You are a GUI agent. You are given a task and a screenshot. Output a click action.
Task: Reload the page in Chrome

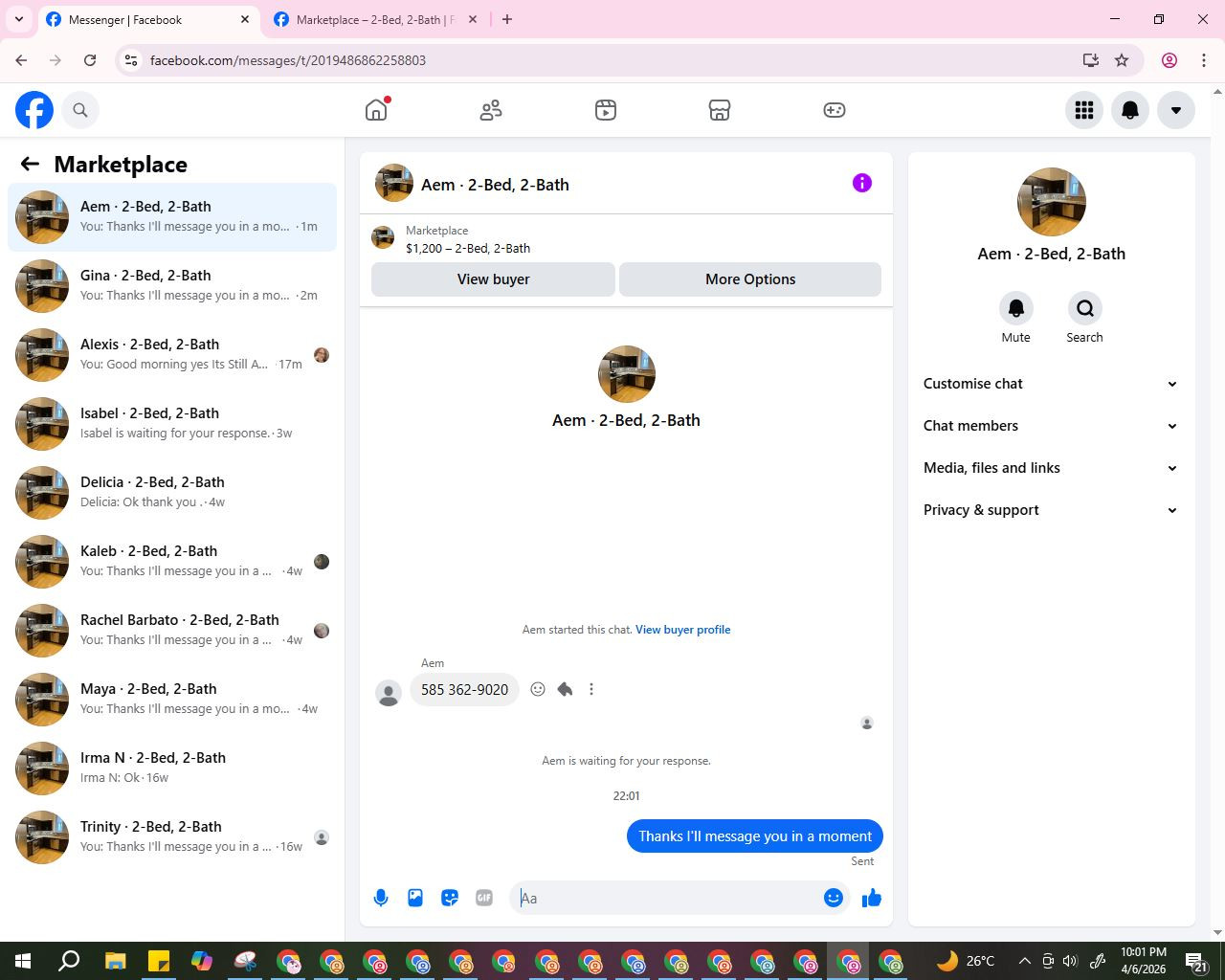click(90, 60)
